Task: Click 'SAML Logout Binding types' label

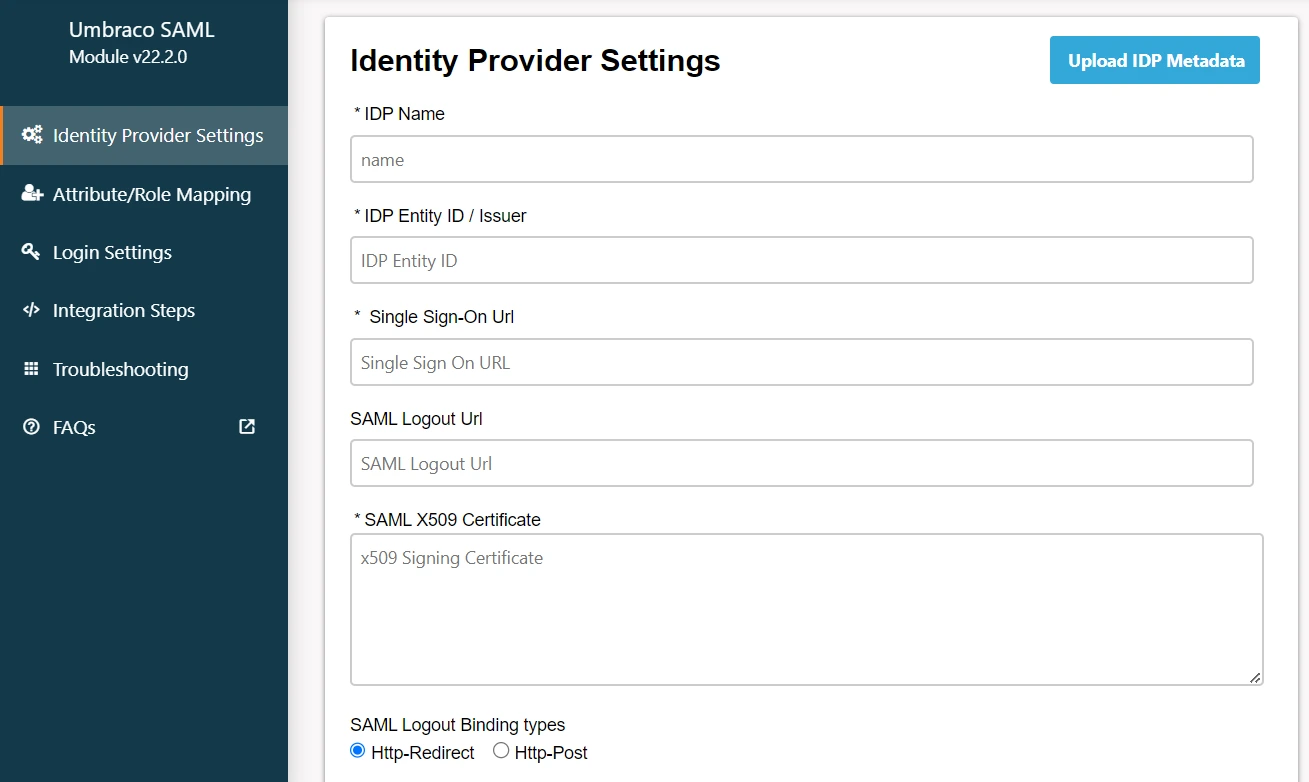Action: 458,725
